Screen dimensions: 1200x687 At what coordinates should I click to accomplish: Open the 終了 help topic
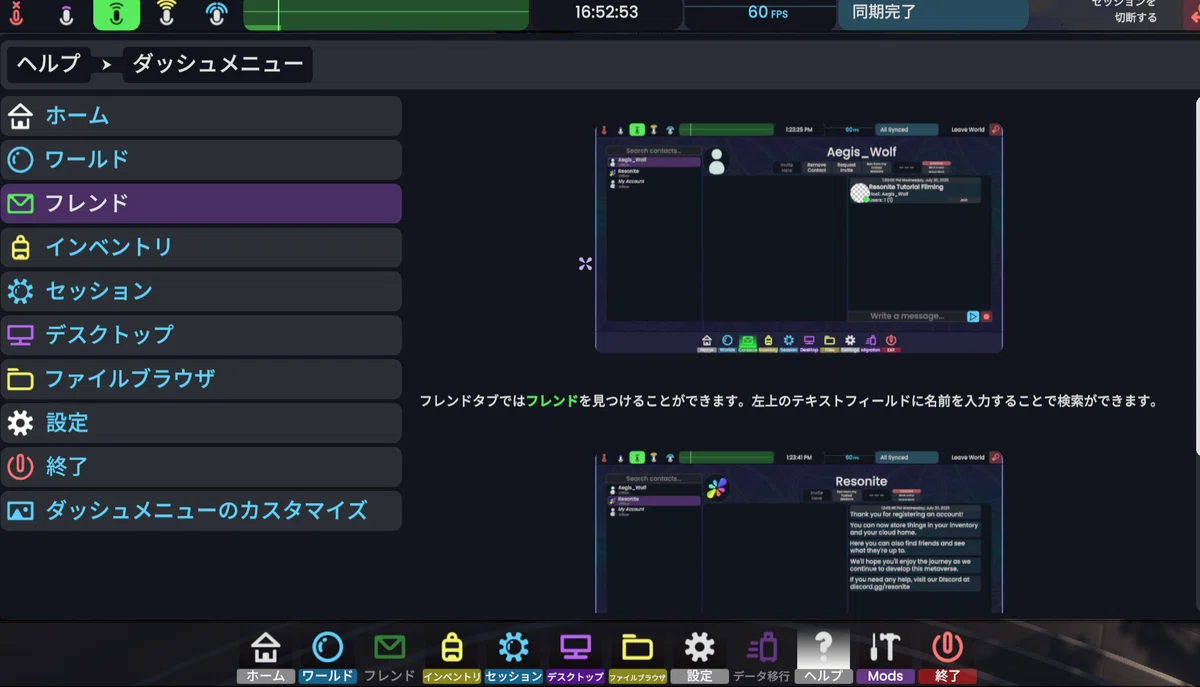point(201,467)
